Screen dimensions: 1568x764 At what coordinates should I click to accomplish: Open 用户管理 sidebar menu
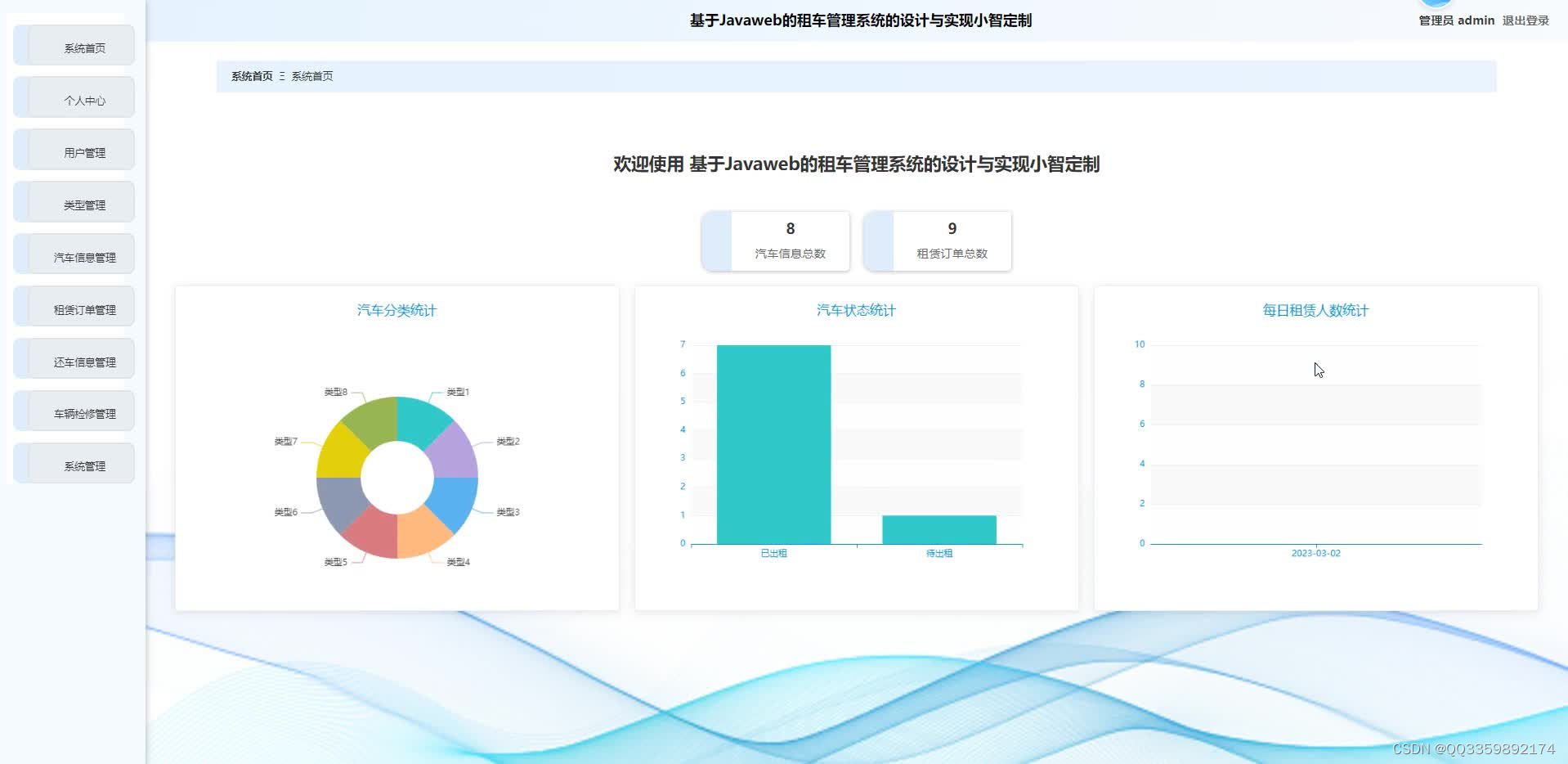[x=74, y=151]
